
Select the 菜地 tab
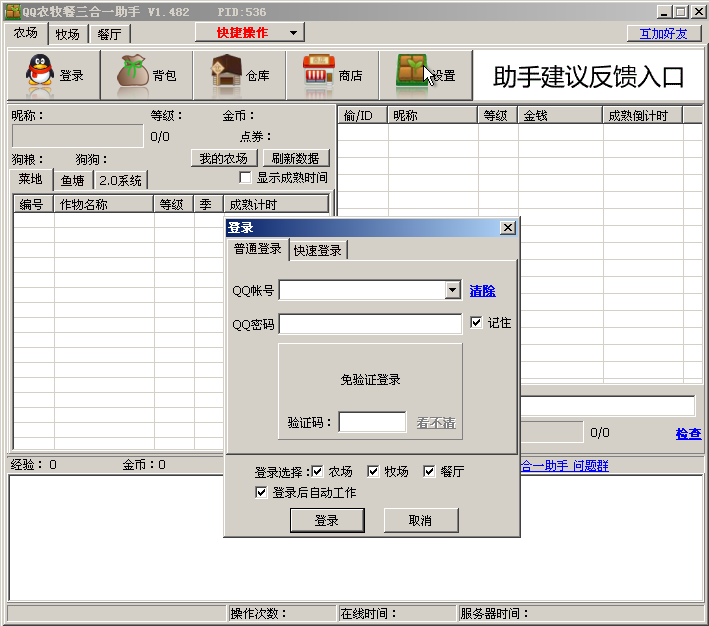coord(31,179)
